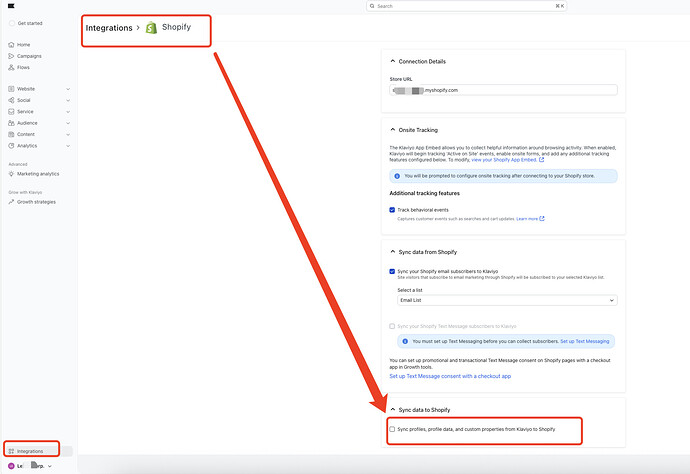690x474 pixels.
Task: Open Home in sidebar
Action: pyautogui.click(x=23, y=44)
